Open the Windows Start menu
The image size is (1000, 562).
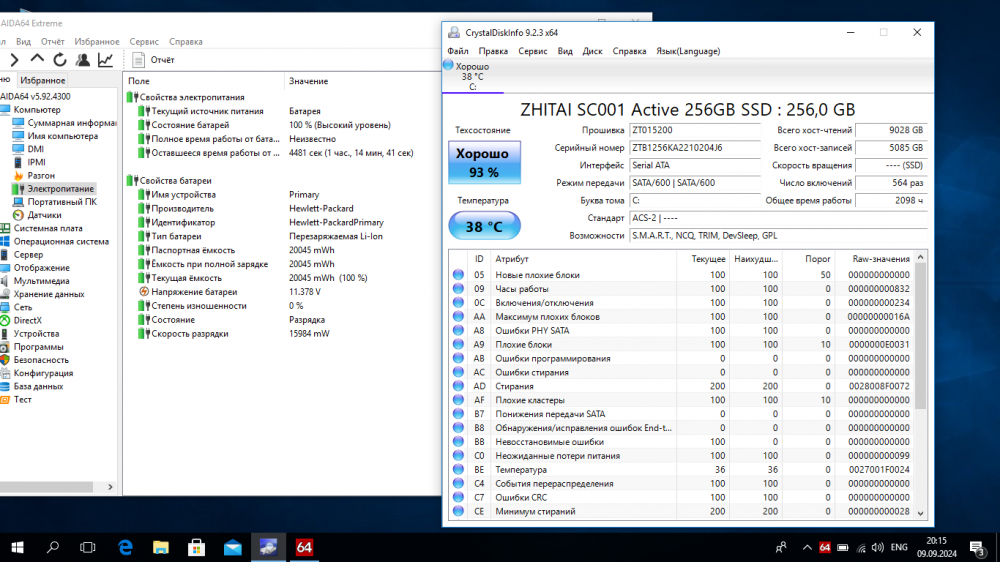pos(17,547)
